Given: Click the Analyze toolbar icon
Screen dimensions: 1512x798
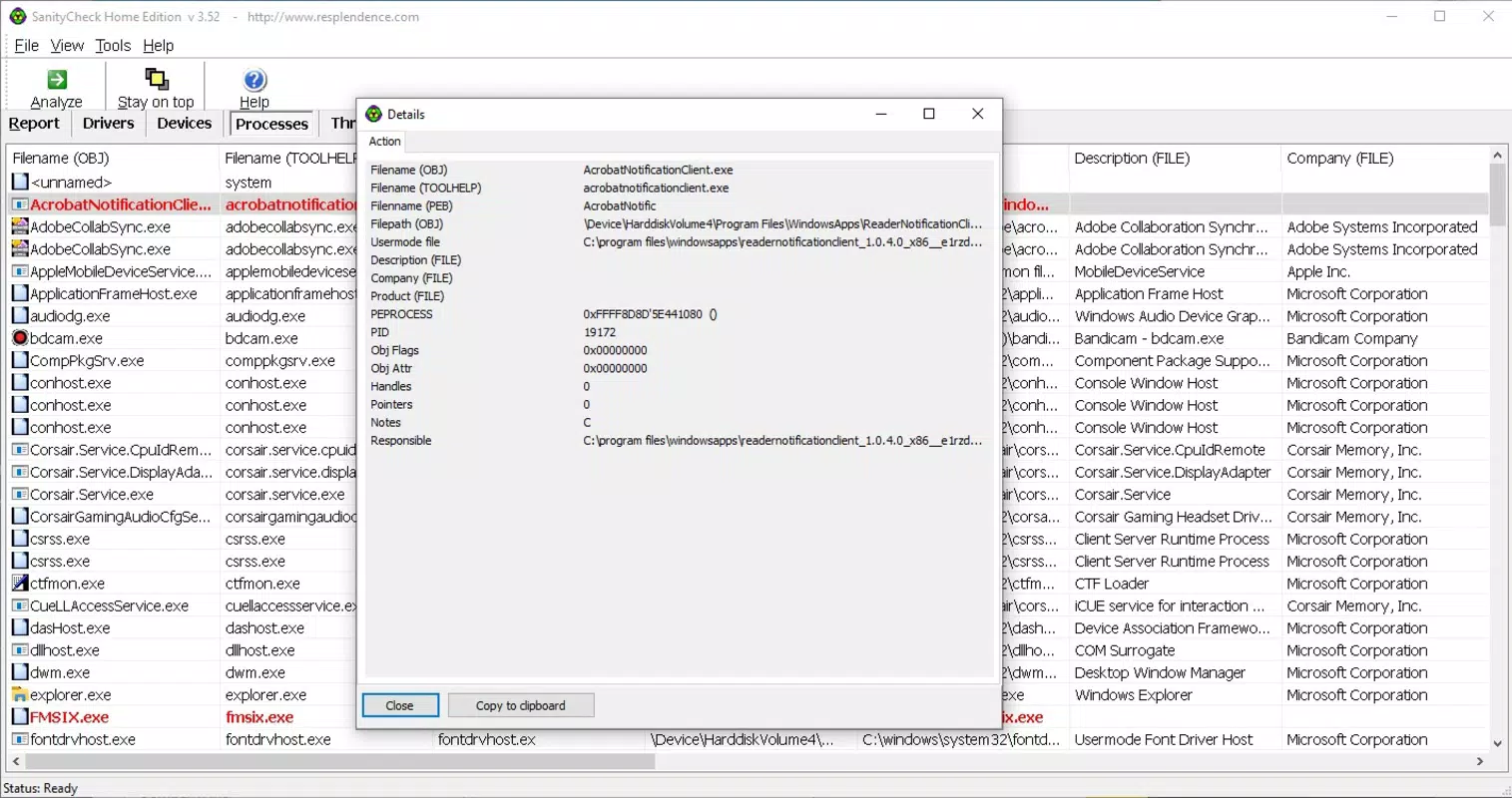Looking at the screenshot, I should click(57, 80).
